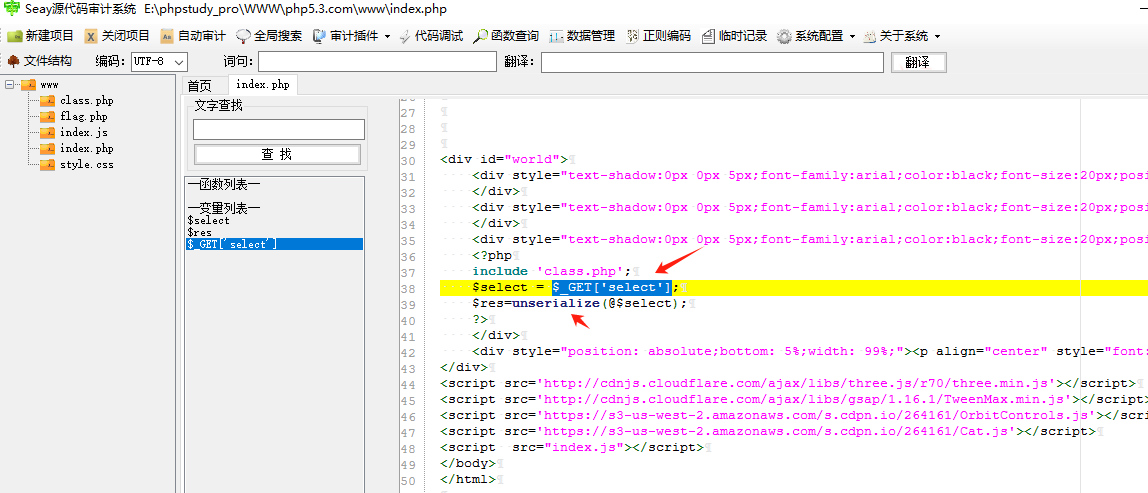1148x493 pixels.
Task: Click the index.js file icon
Action: tap(47, 133)
